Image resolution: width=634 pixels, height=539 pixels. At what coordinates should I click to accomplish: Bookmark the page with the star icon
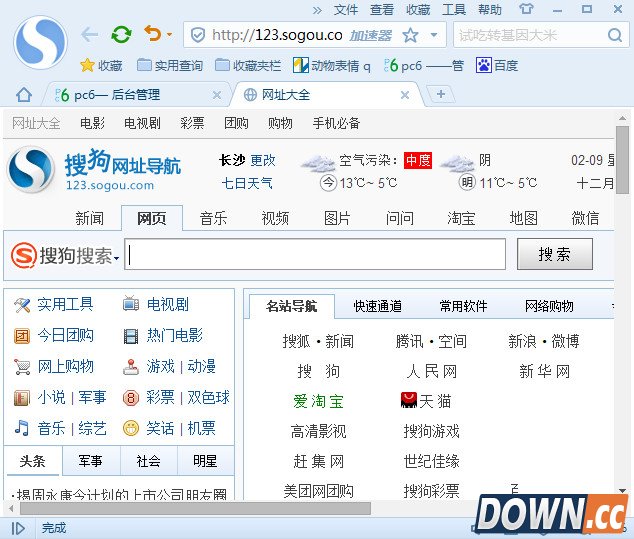click(x=410, y=35)
